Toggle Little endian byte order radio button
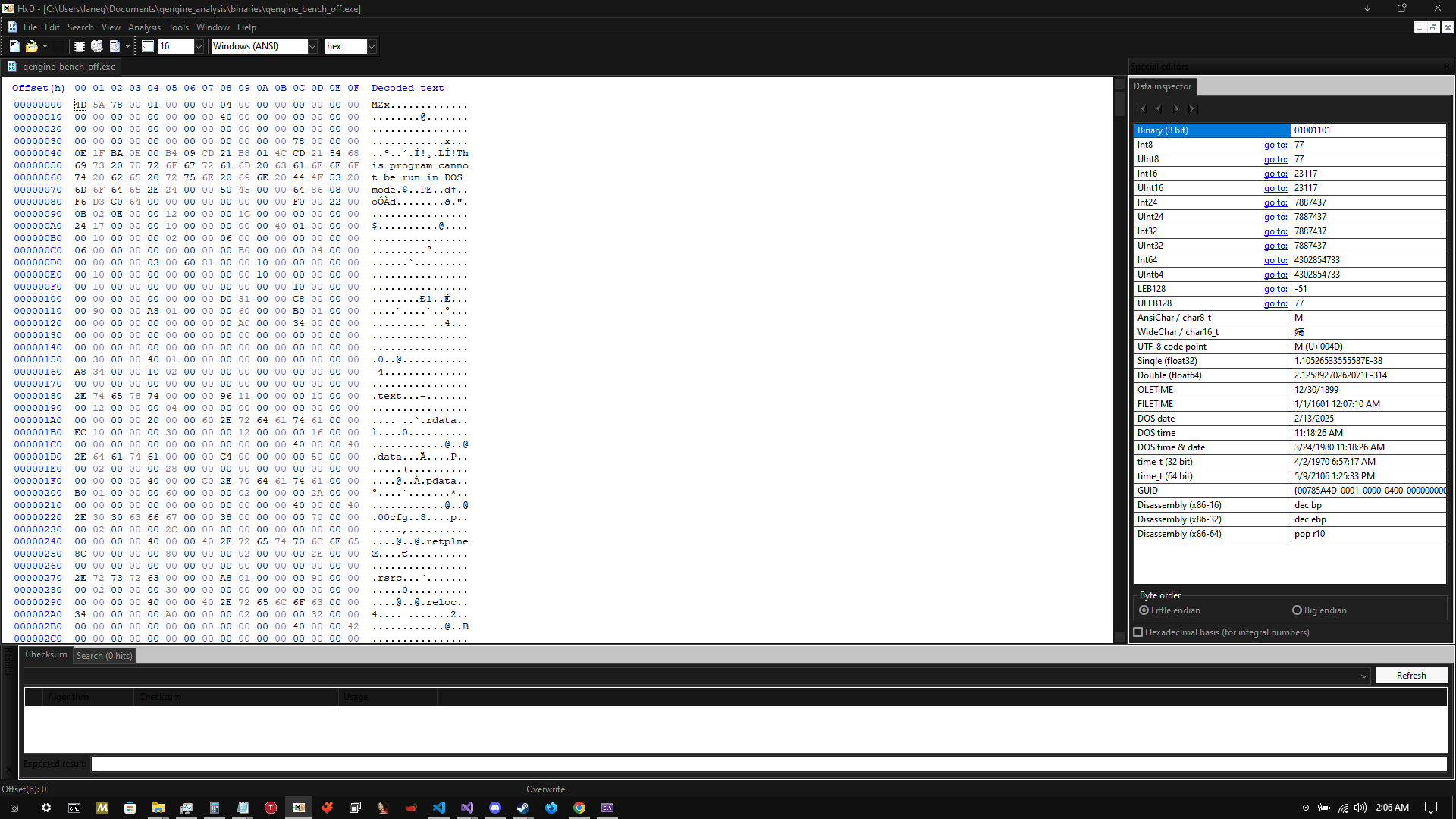 tap(1143, 610)
